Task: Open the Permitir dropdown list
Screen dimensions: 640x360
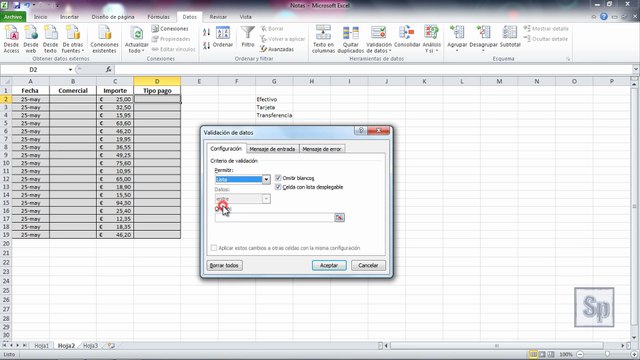Action: pos(266,179)
